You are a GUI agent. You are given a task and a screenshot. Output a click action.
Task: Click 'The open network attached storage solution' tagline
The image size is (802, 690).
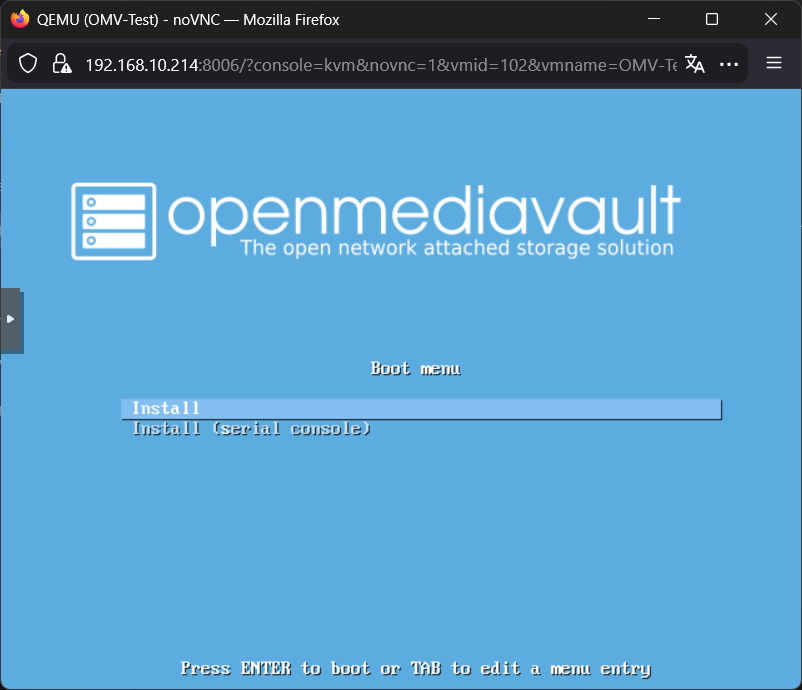[x=457, y=248]
